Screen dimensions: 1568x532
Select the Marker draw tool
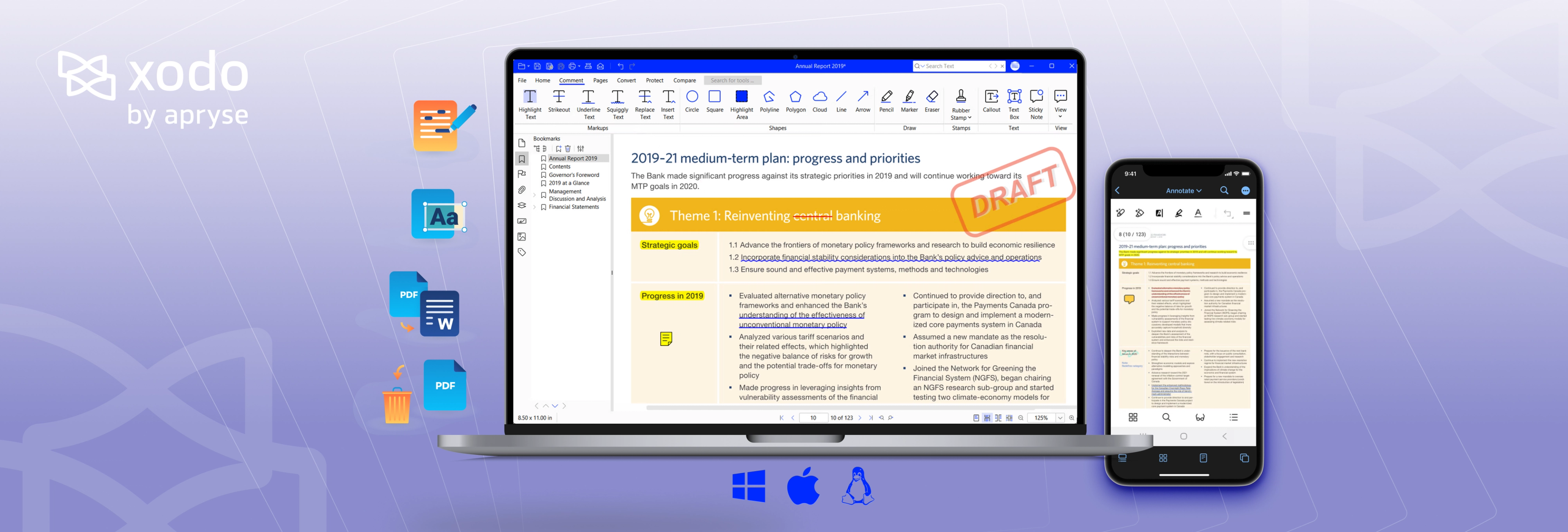[909, 101]
